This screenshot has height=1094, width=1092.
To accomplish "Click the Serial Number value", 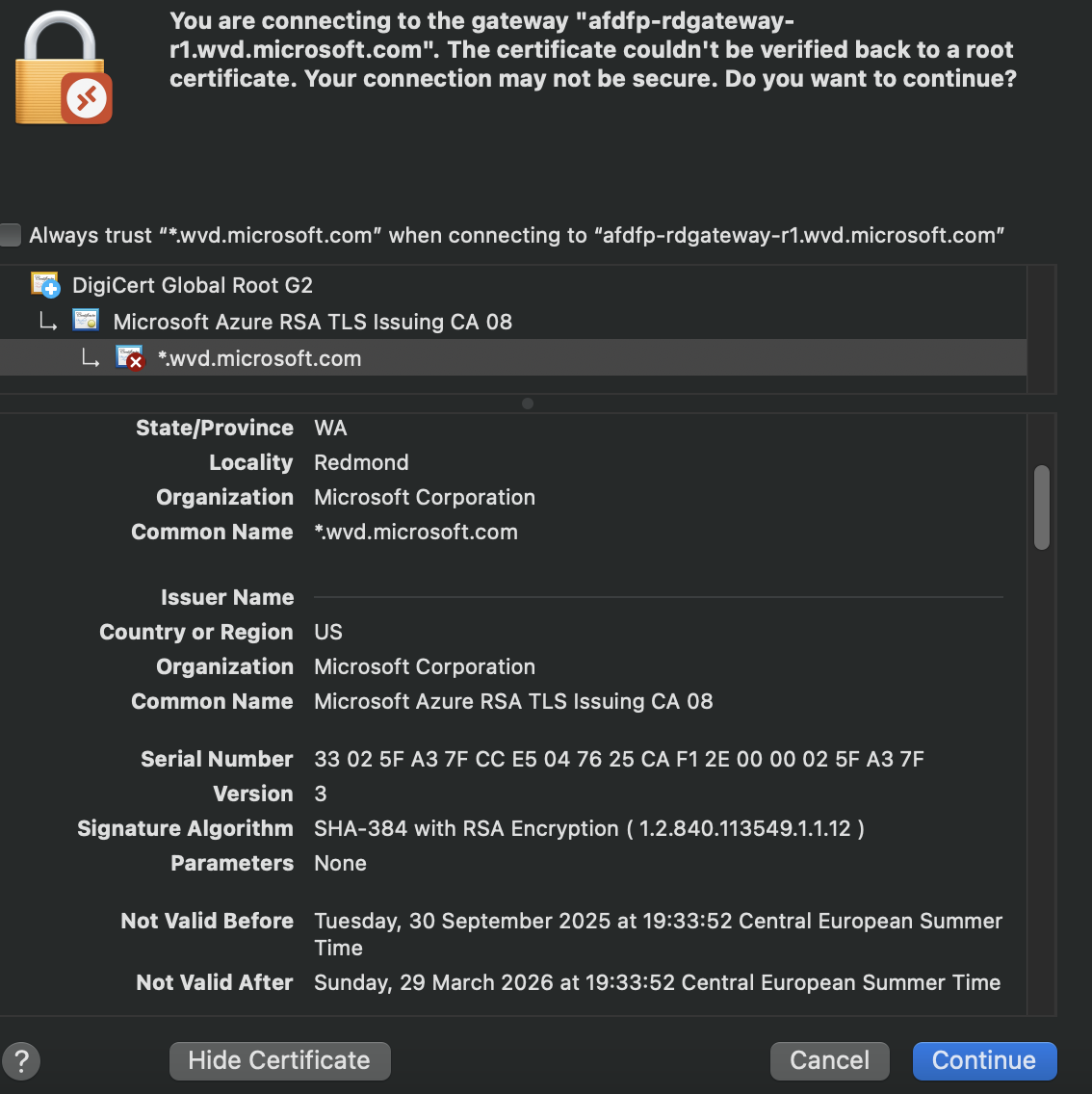I will click(618, 759).
